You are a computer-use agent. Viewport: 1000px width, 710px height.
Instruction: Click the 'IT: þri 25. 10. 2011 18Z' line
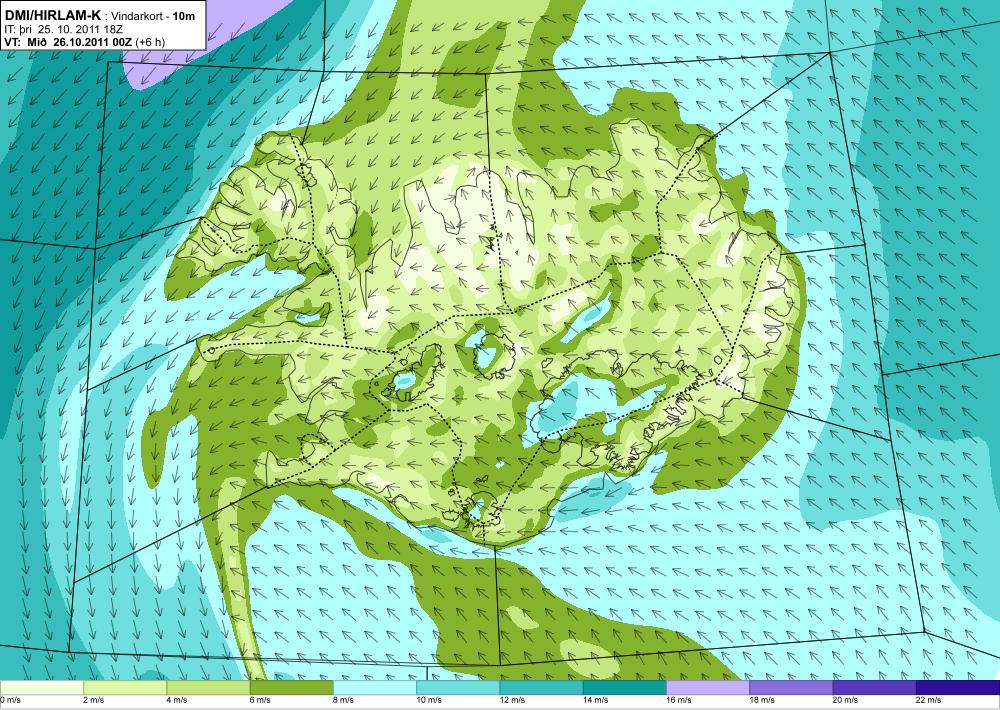[62, 29]
